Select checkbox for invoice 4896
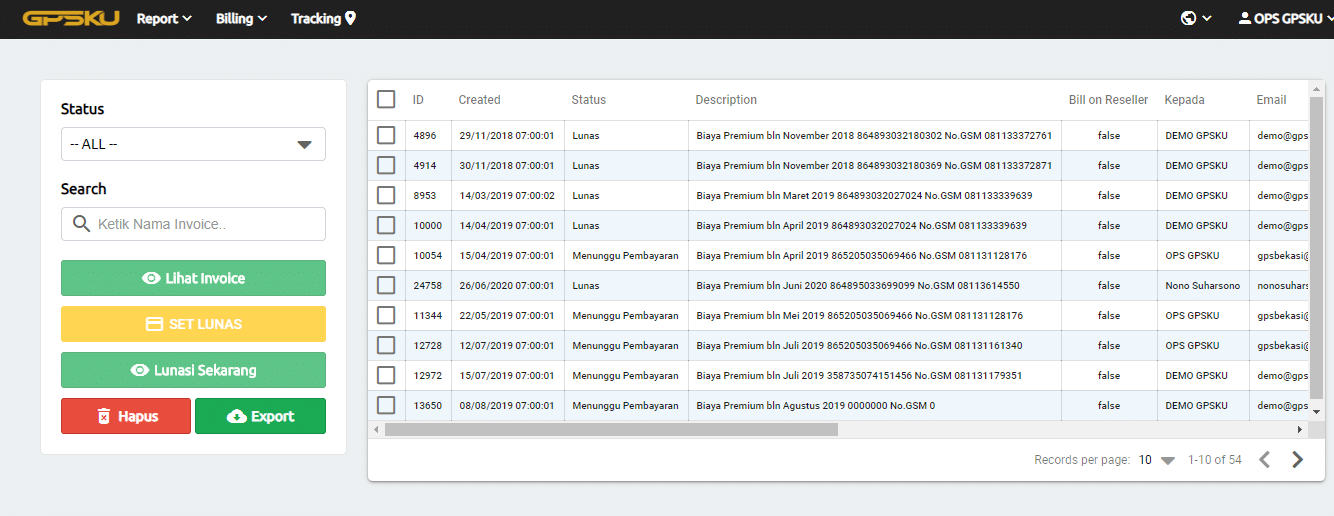This screenshot has width=1334, height=516. click(386, 135)
